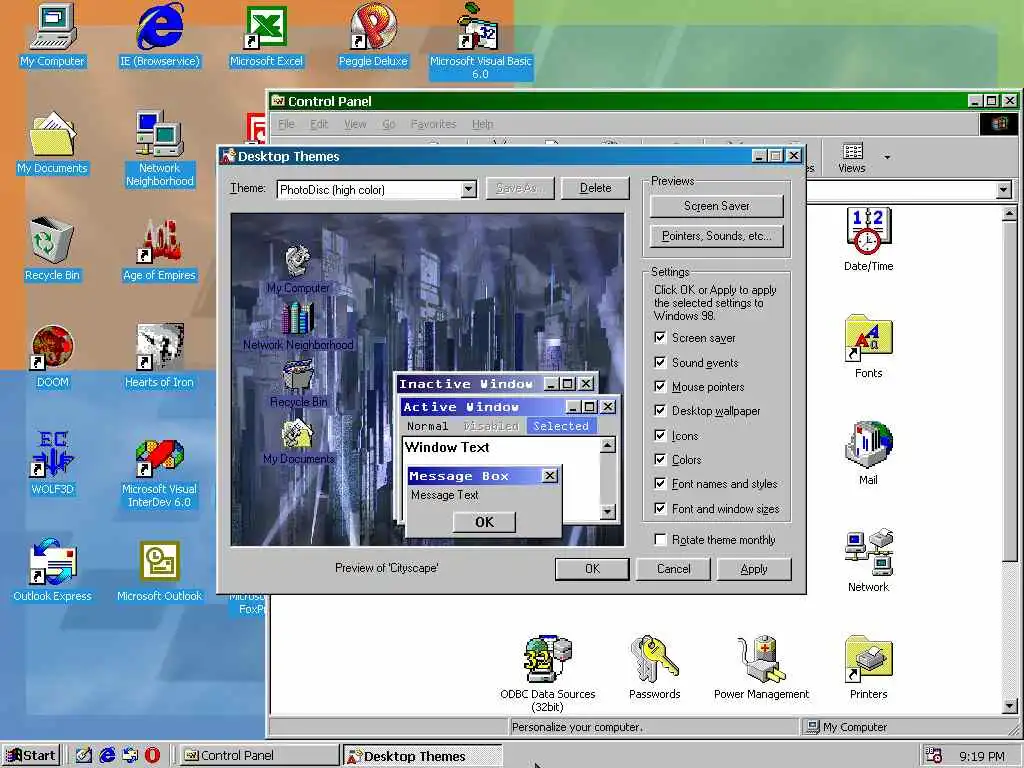1024x768 pixels.
Task: Open the My Computer desktop icon
Action: 52,35
